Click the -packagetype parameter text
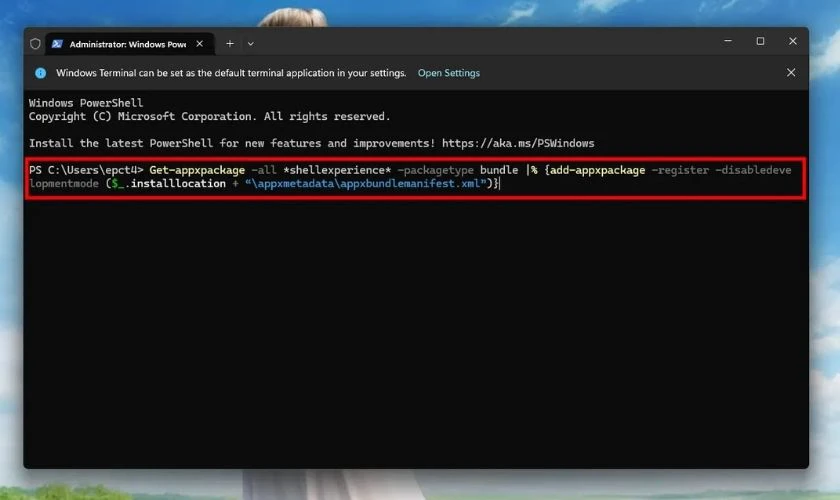This screenshot has width=840, height=500. pos(436,170)
